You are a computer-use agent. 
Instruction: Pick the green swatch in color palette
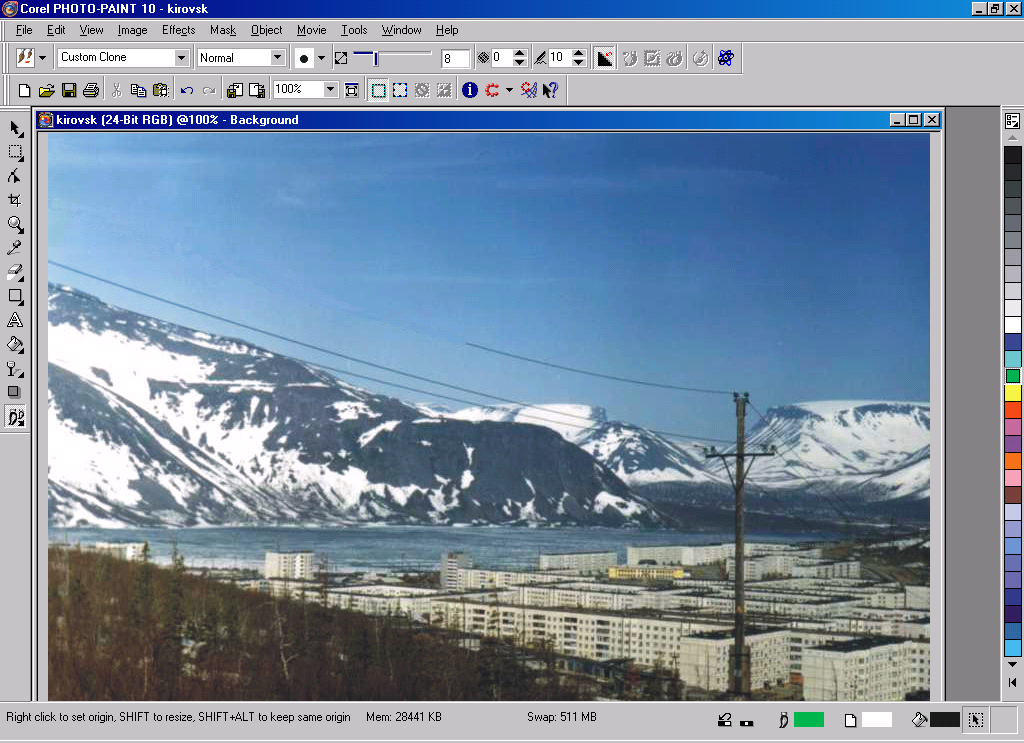1013,376
